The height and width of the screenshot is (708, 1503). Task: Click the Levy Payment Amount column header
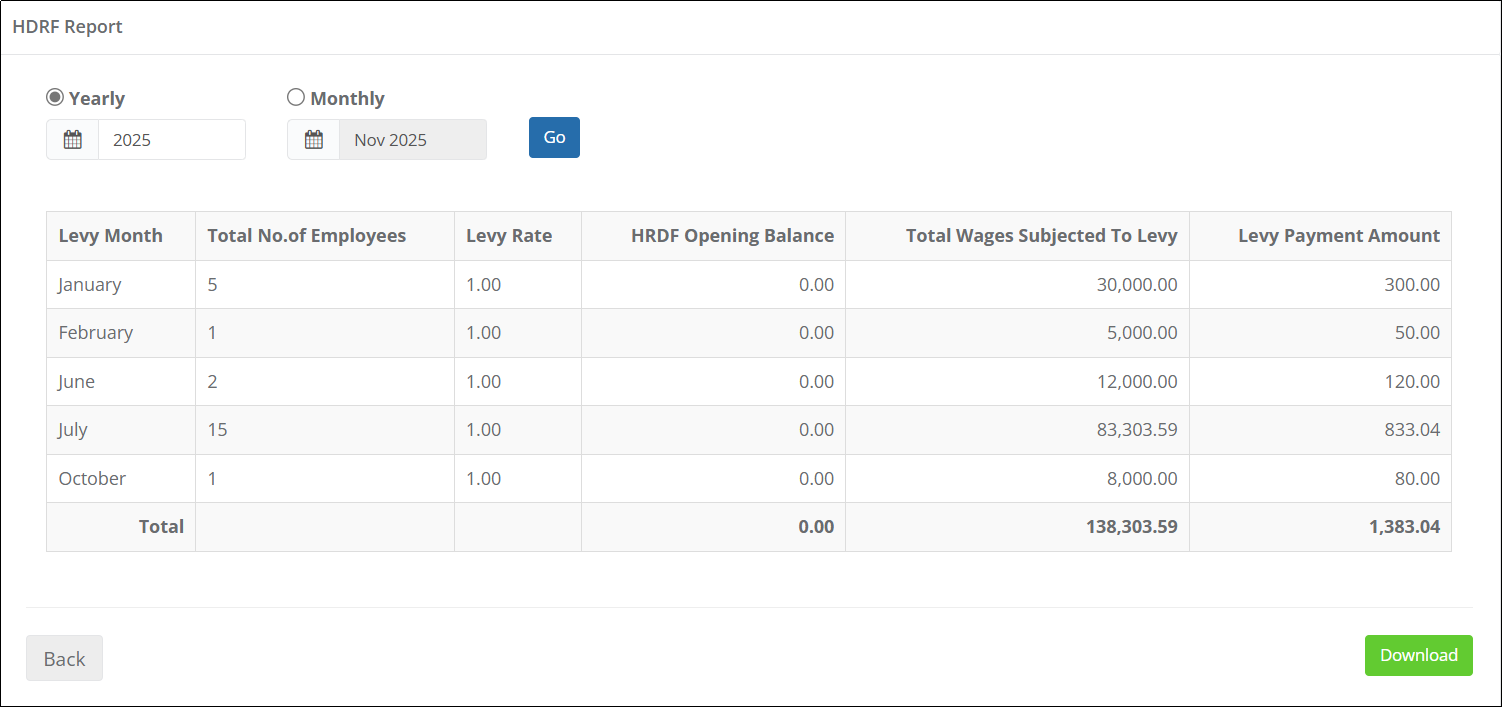1339,236
